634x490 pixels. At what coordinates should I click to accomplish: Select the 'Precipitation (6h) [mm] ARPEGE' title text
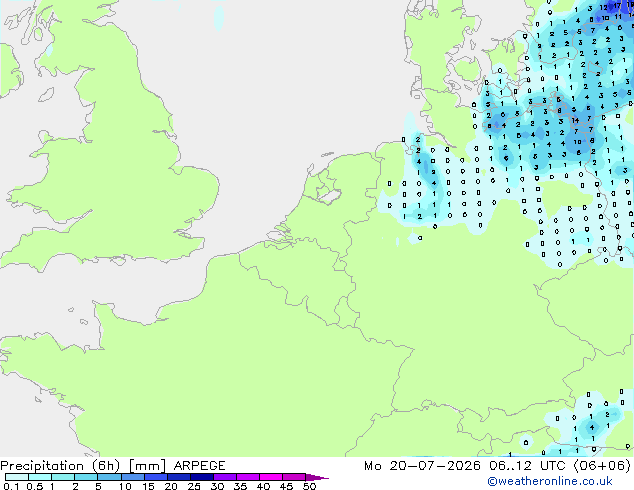point(113,466)
